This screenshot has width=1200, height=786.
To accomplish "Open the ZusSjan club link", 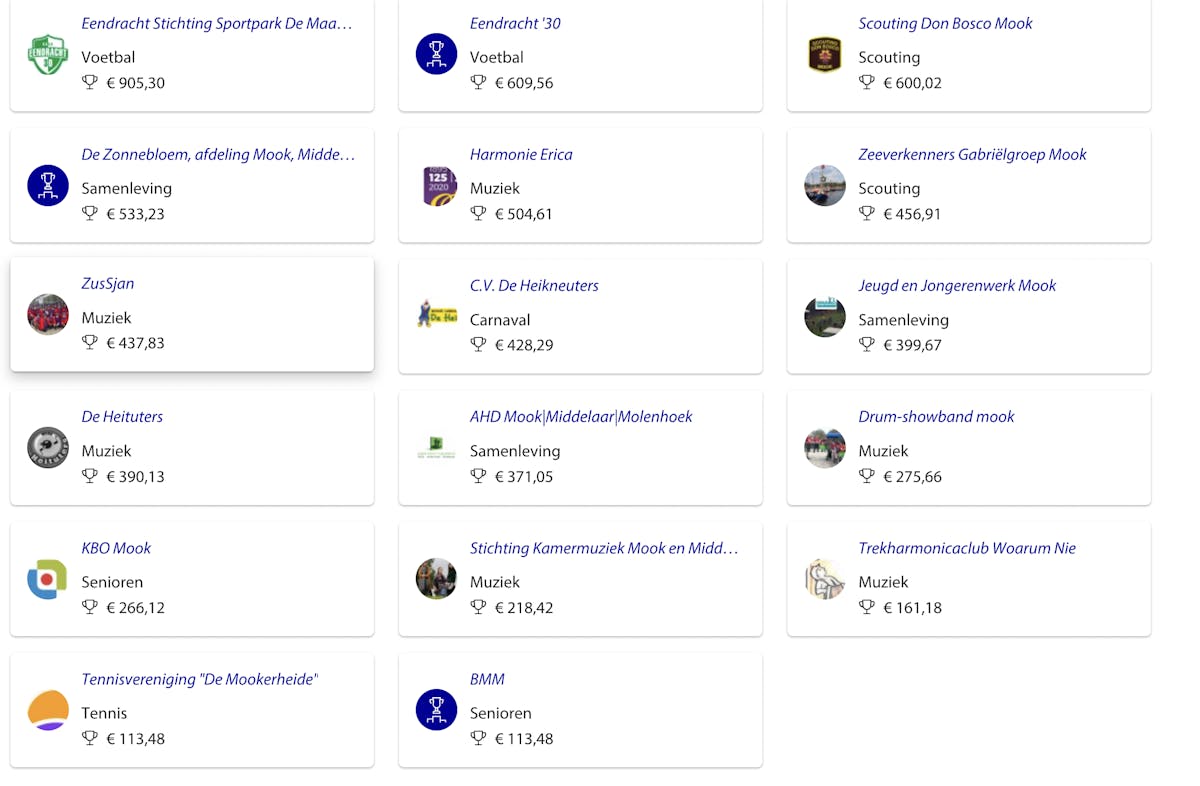I will pyautogui.click(x=108, y=284).
